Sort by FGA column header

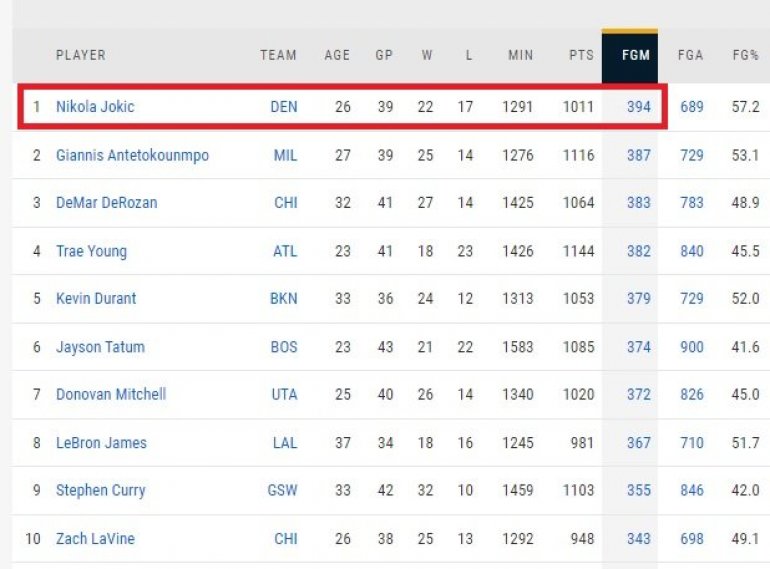(x=690, y=55)
